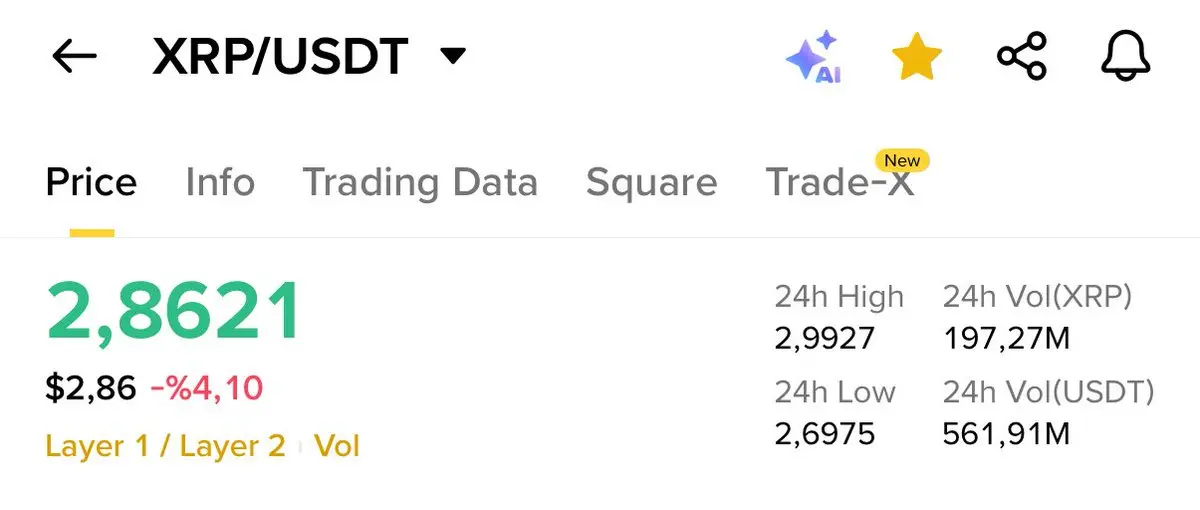Viewport: 1200px width, 510px height.
Task: Select the XRP/USDT pair title
Action: [x=281, y=57]
